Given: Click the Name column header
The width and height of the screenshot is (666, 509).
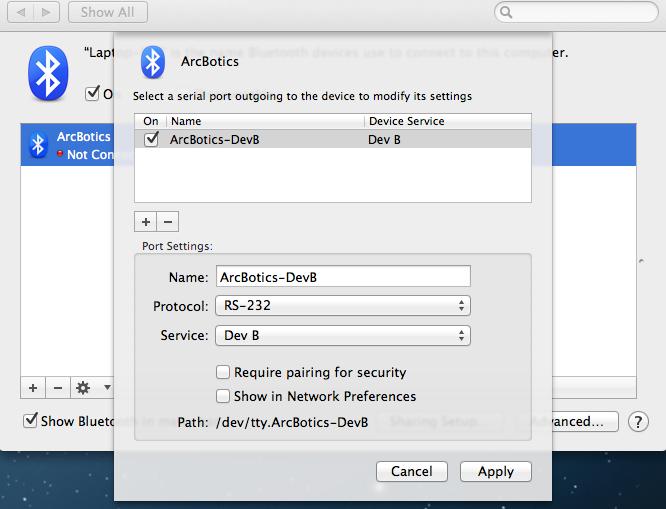Looking at the screenshot, I should click(x=265, y=121).
